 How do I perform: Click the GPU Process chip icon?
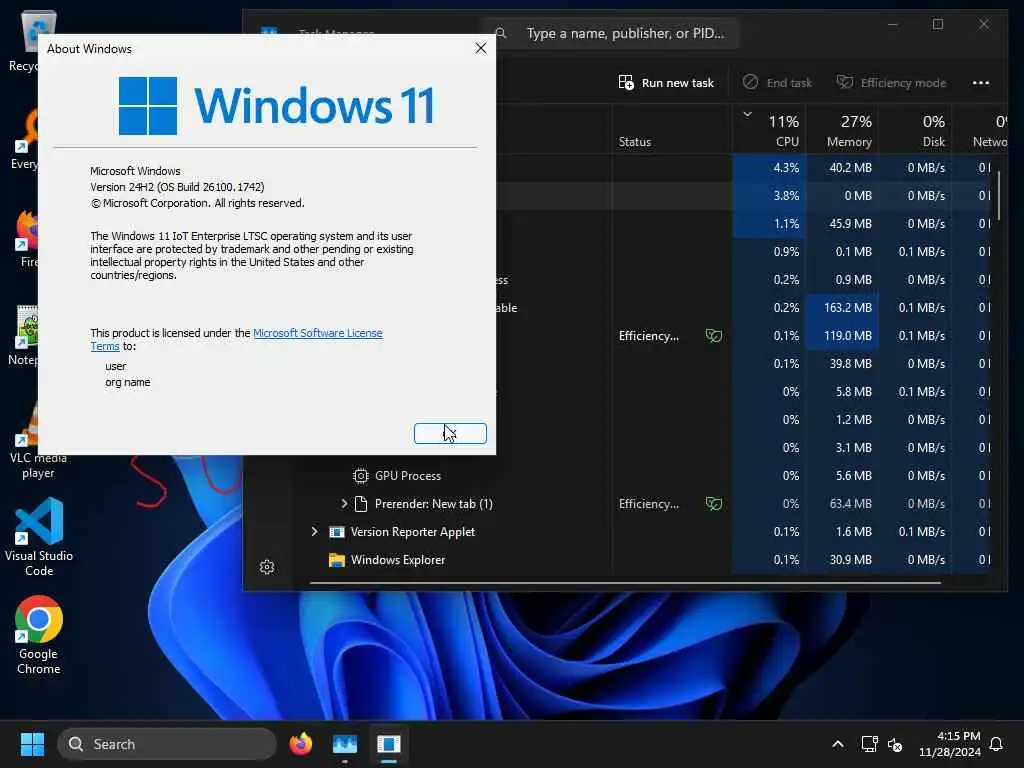click(360, 475)
